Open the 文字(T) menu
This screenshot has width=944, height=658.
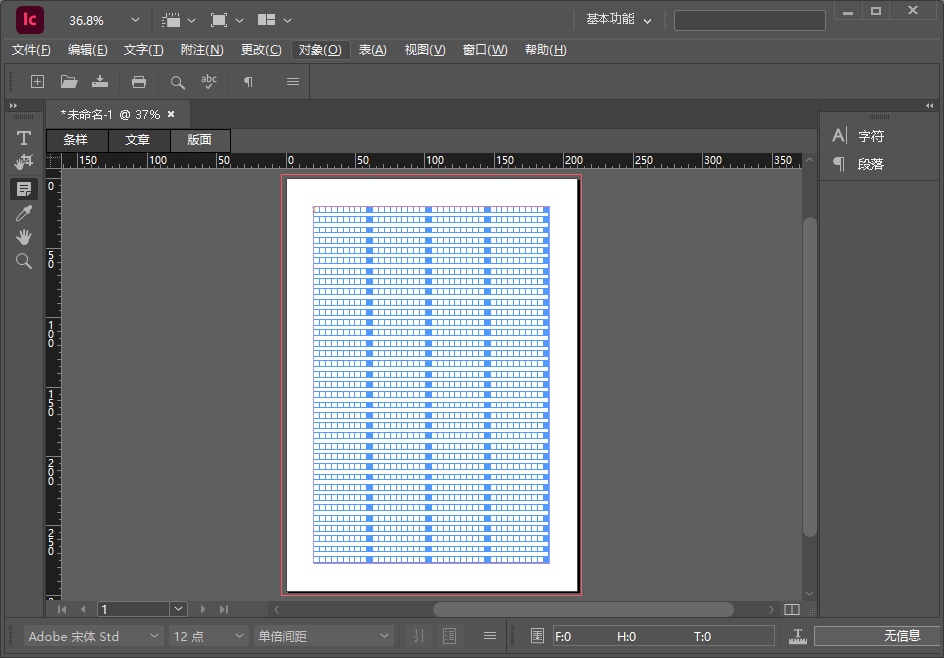coord(143,50)
